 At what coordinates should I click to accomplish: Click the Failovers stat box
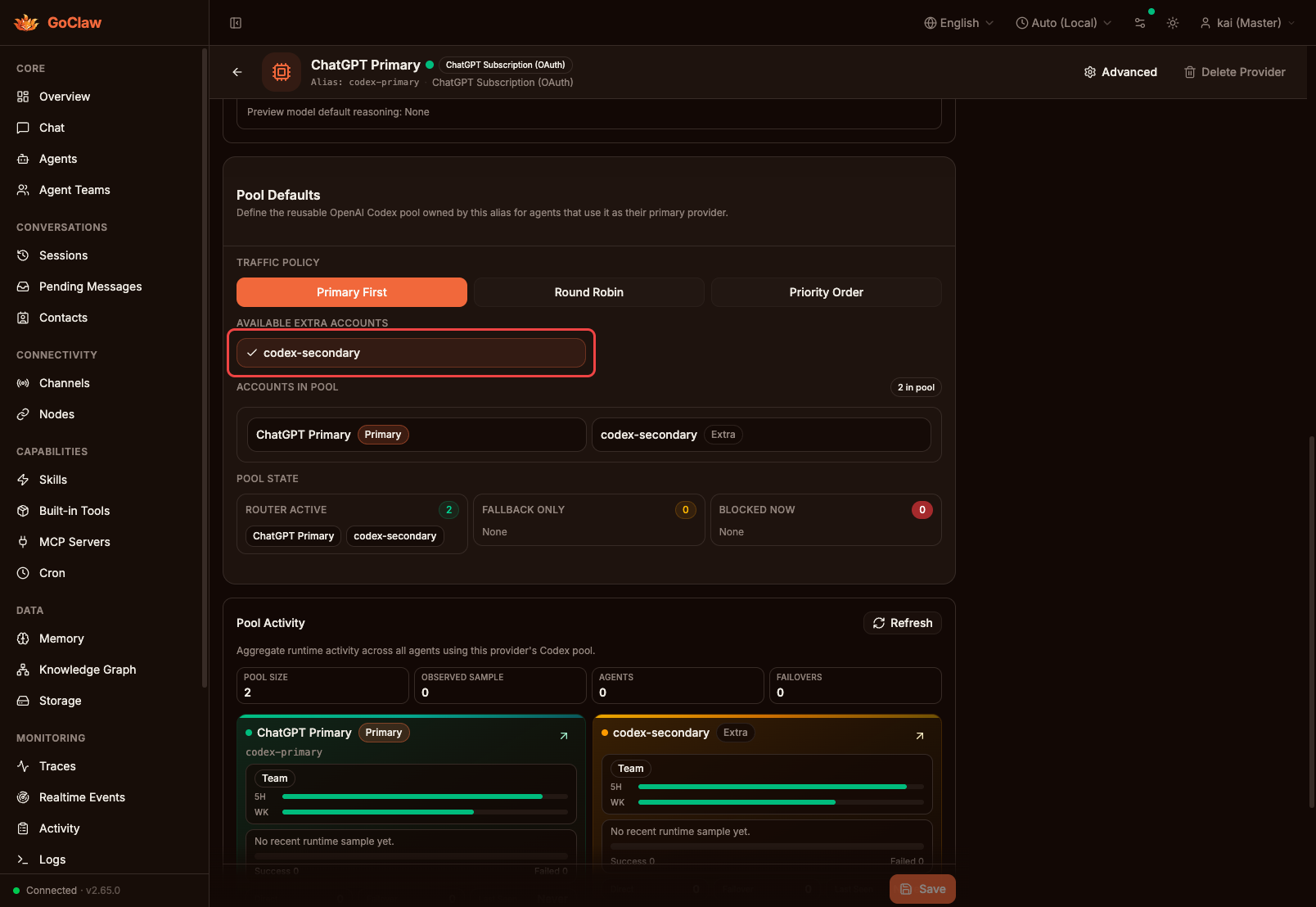click(855, 685)
